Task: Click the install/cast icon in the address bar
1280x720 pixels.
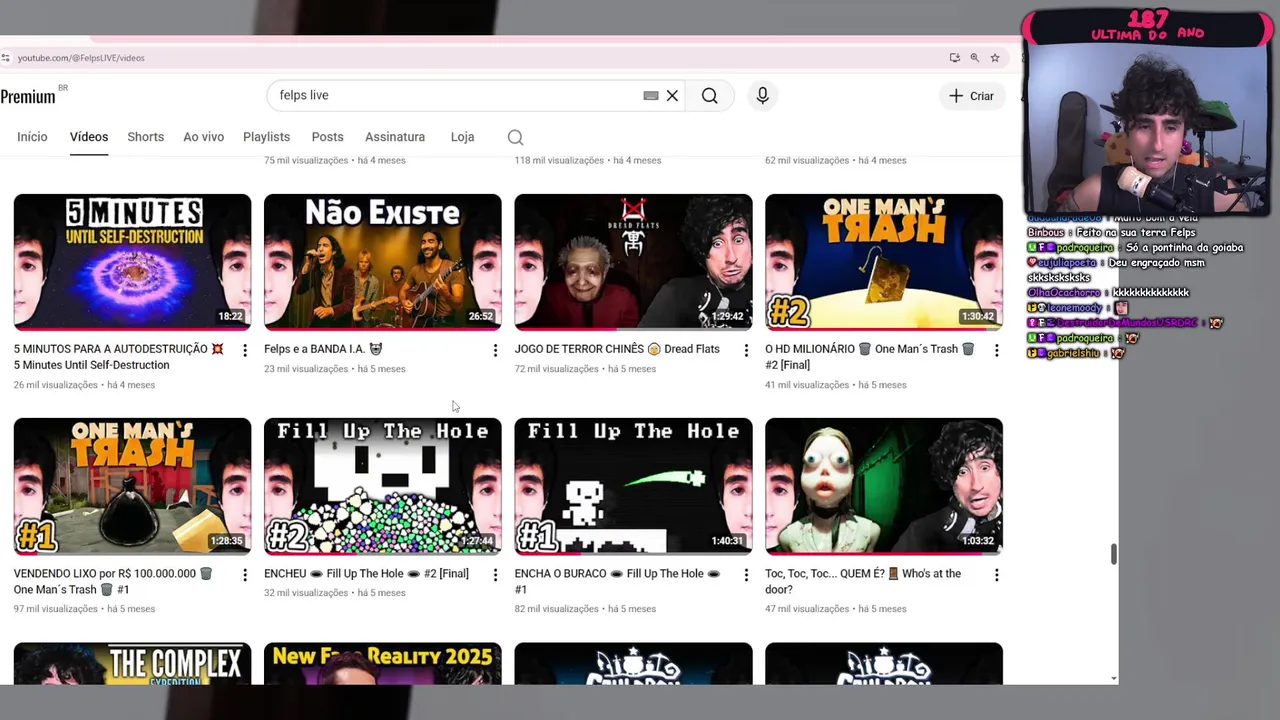Action: click(x=954, y=58)
